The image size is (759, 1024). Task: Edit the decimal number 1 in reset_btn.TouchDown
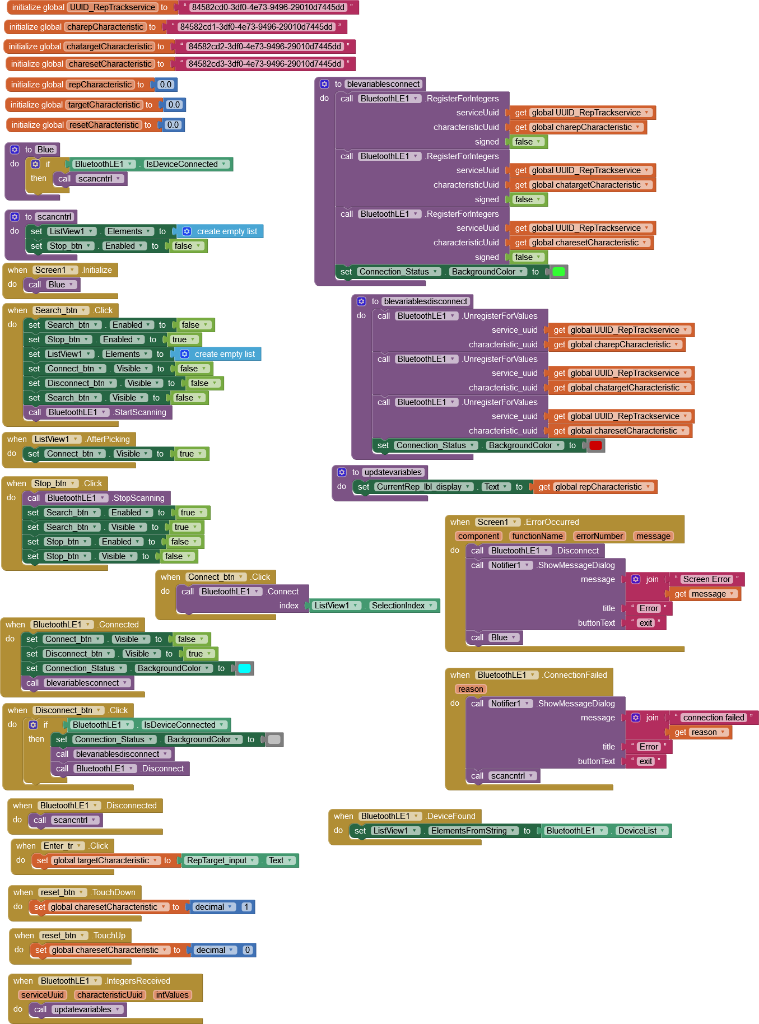(x=246, y=907)
